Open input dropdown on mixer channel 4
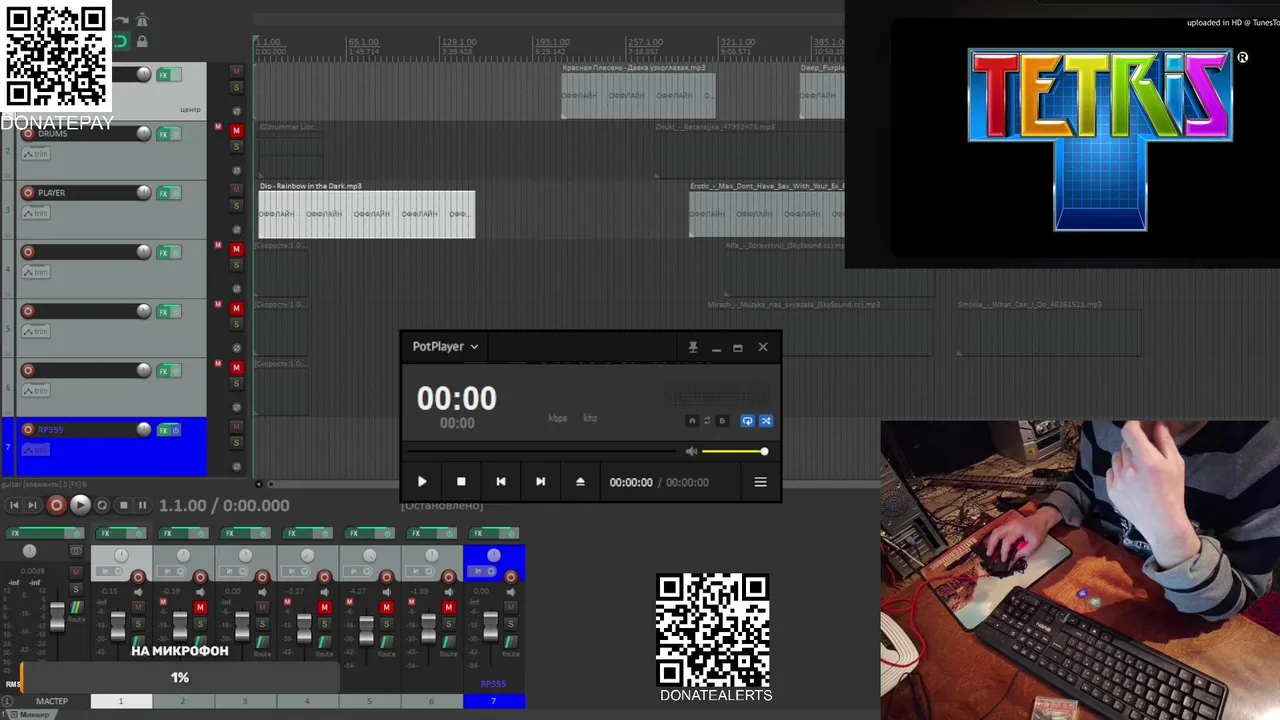 pyautogui.click(x=294, y=572)
